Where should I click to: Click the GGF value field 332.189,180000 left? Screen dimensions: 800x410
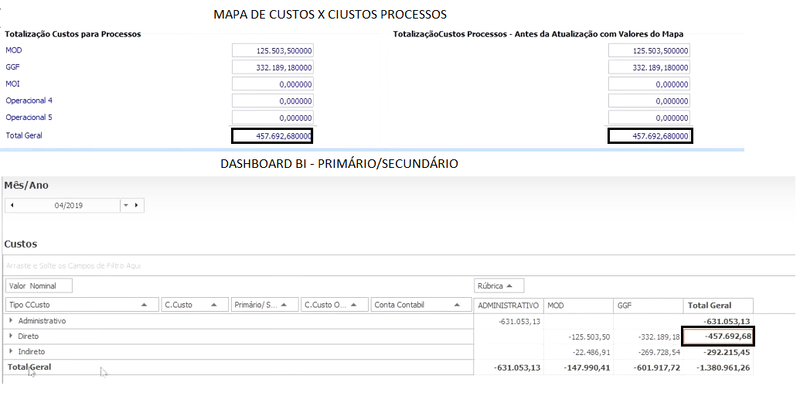pos(272,67)
